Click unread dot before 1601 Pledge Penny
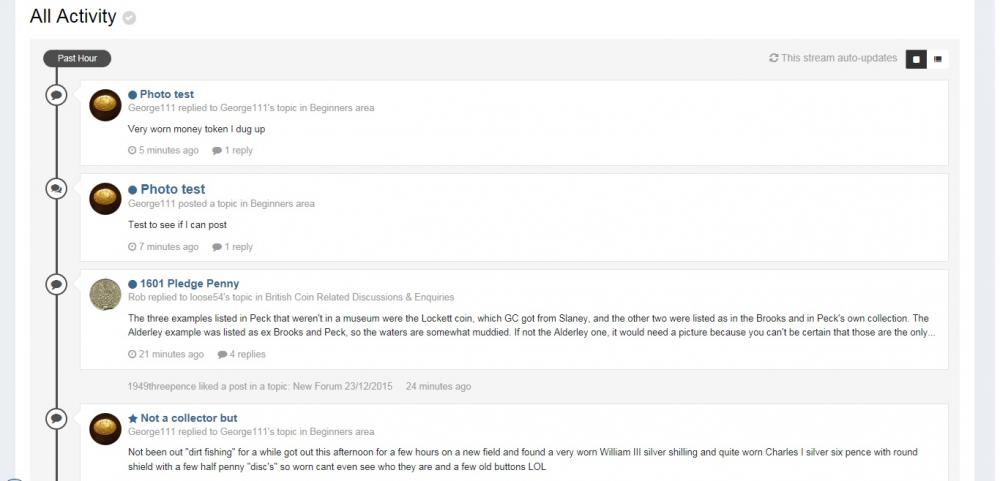1000x481 pixels. point(132,284)
